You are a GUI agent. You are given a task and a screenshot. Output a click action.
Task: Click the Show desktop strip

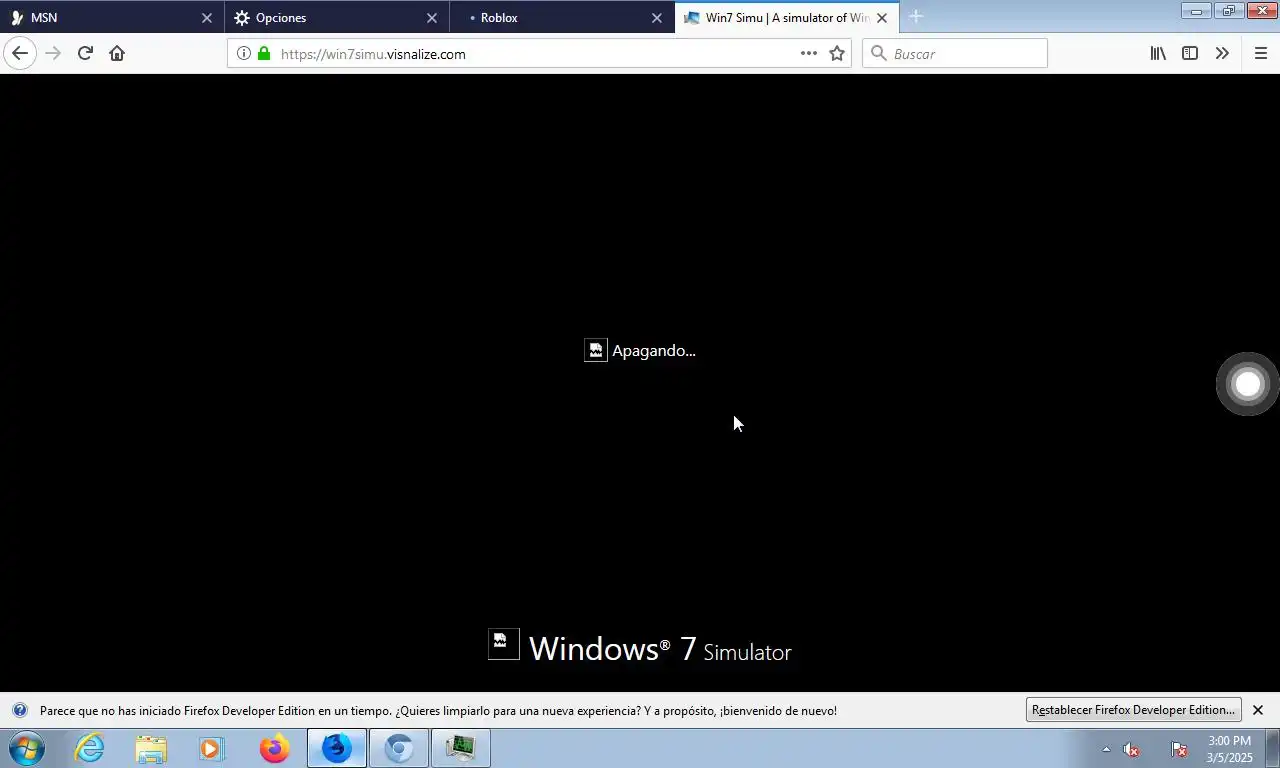coord(1272,748)
